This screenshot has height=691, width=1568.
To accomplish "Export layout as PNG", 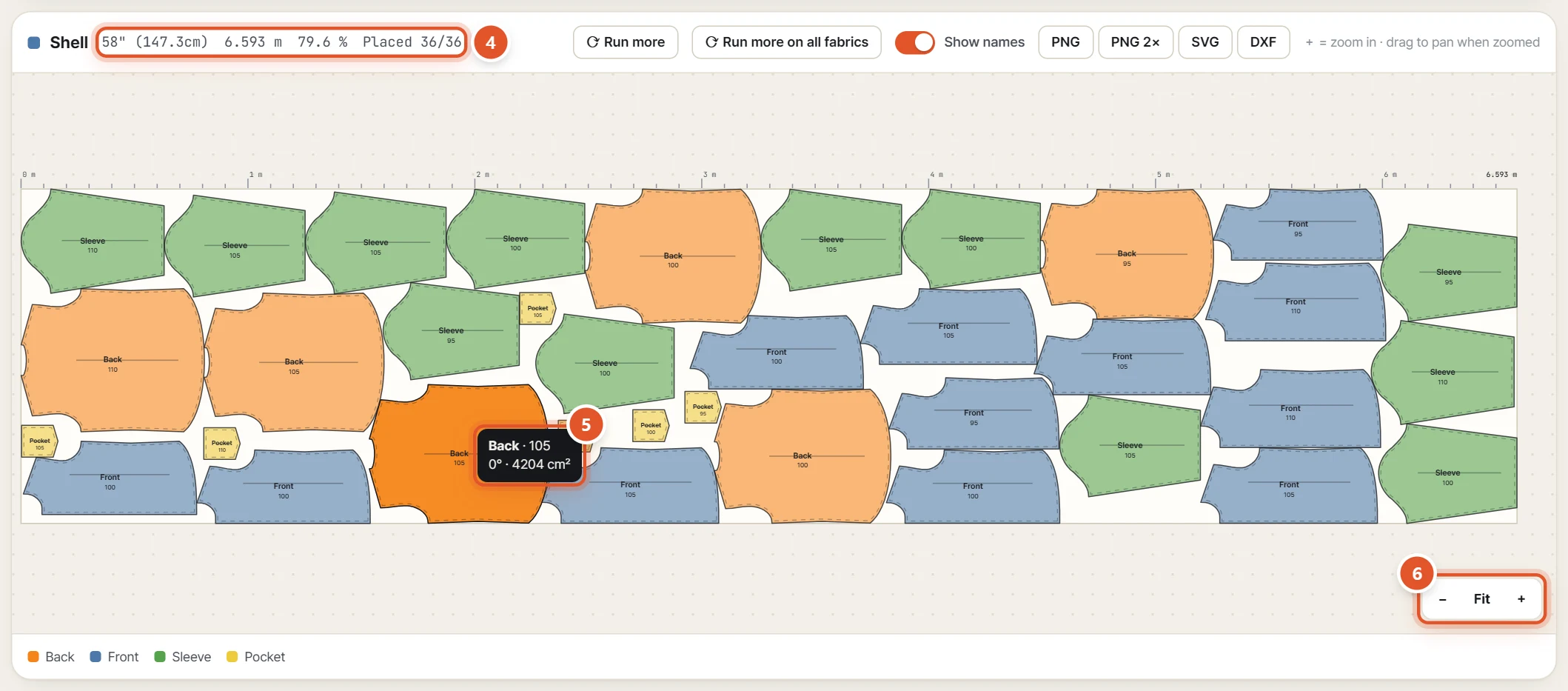I will [x=1065, y=42].
